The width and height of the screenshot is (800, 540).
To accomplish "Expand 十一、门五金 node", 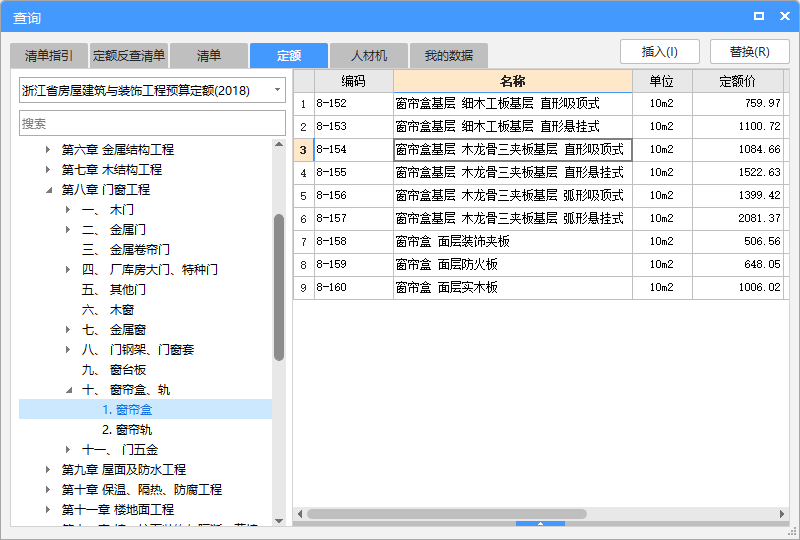I will pyautogui.click(x=68, y=450).
